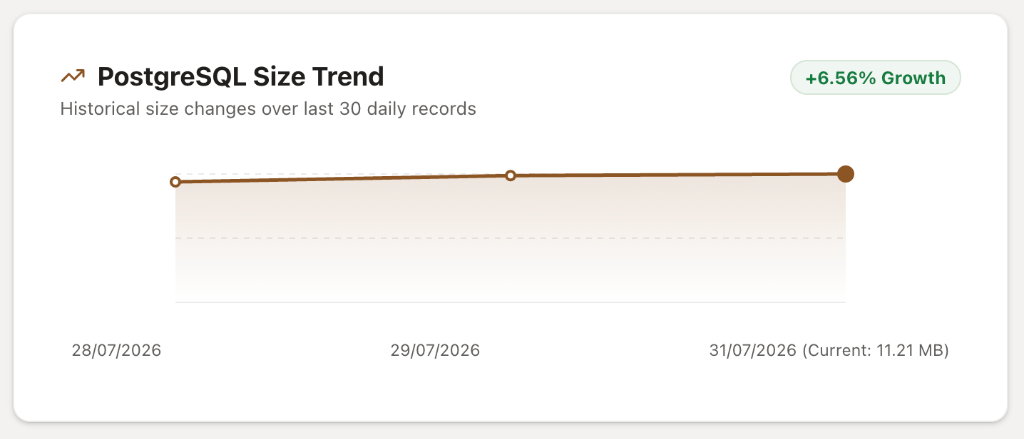The height and width of the screenshot is (439, 1024).
Task: Click the 29/07/2026 date label
Action: pyautogui.click(x=435, y=350)
